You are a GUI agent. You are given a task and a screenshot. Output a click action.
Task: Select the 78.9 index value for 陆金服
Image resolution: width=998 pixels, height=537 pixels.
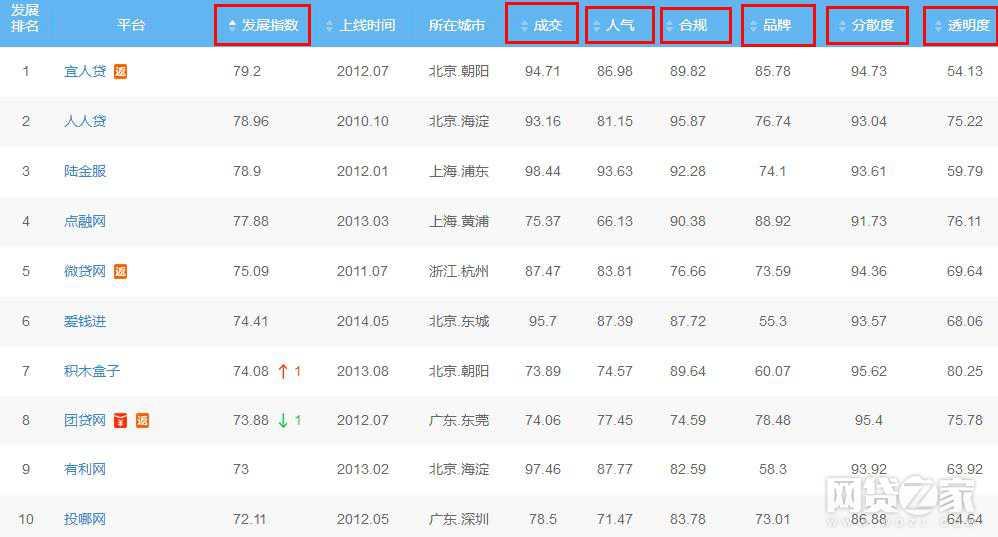click(247, 171)
